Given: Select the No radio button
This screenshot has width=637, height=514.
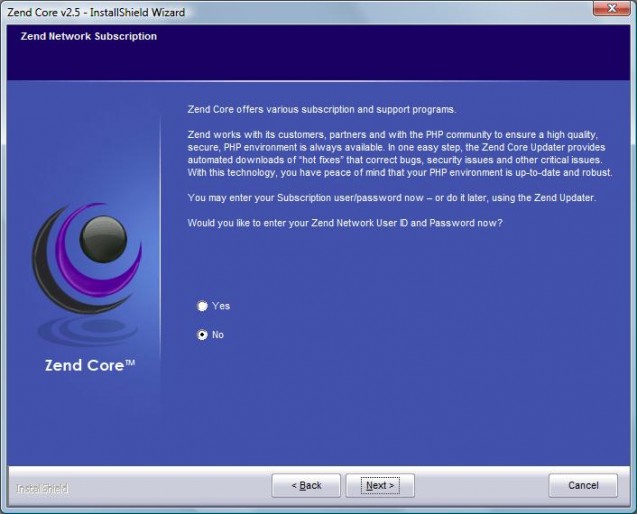Looking at the screenshot, I should [x=202, y=335].
